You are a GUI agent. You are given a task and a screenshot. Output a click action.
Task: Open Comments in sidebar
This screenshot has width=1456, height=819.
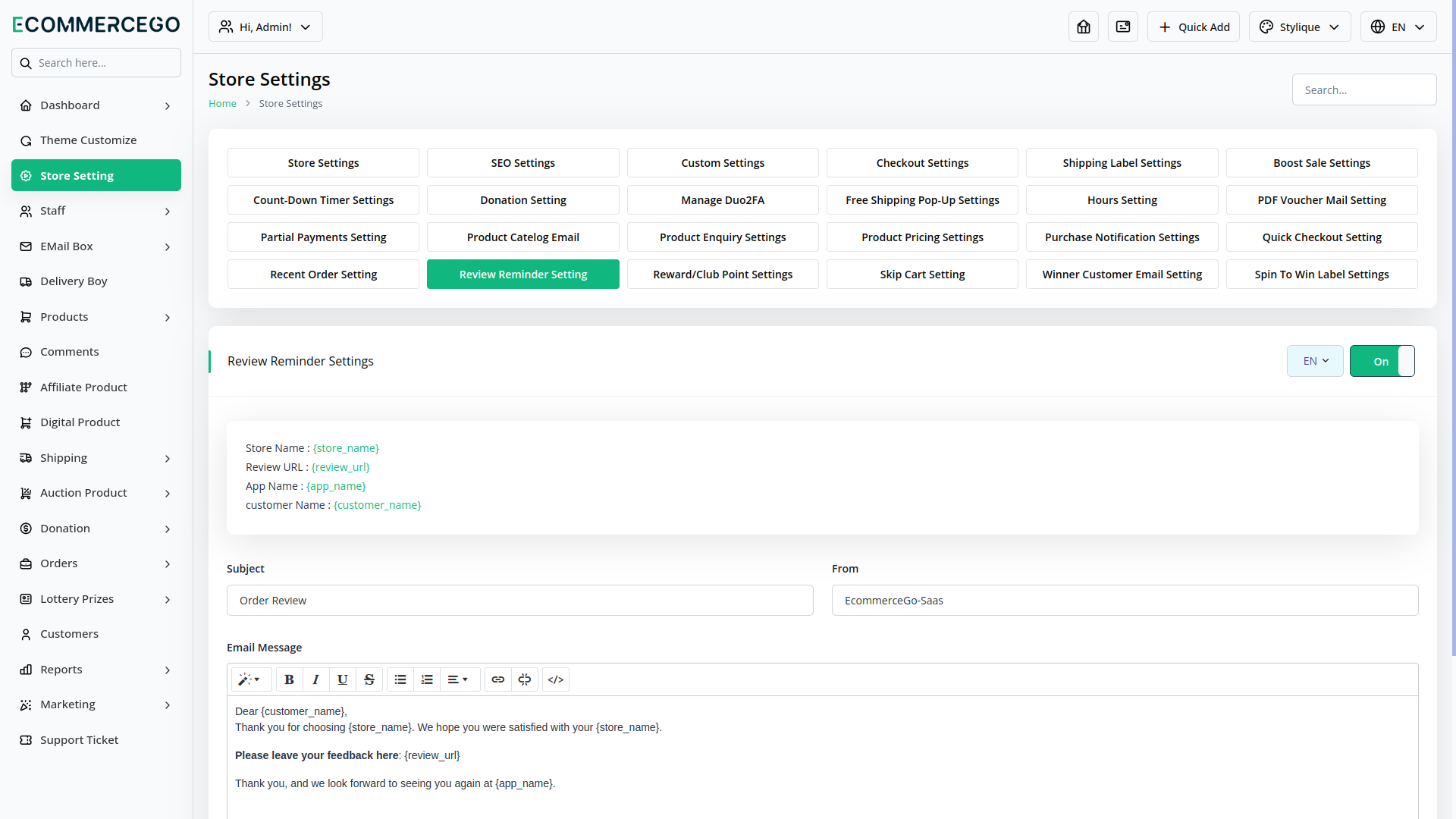tap(96, 352)
